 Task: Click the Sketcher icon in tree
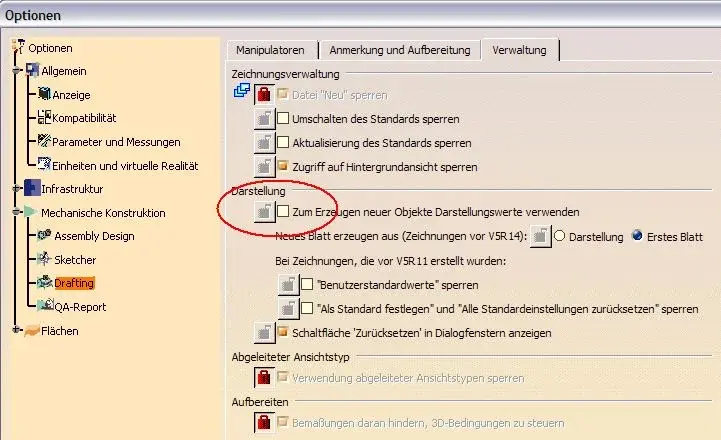[x=44, y=260]
